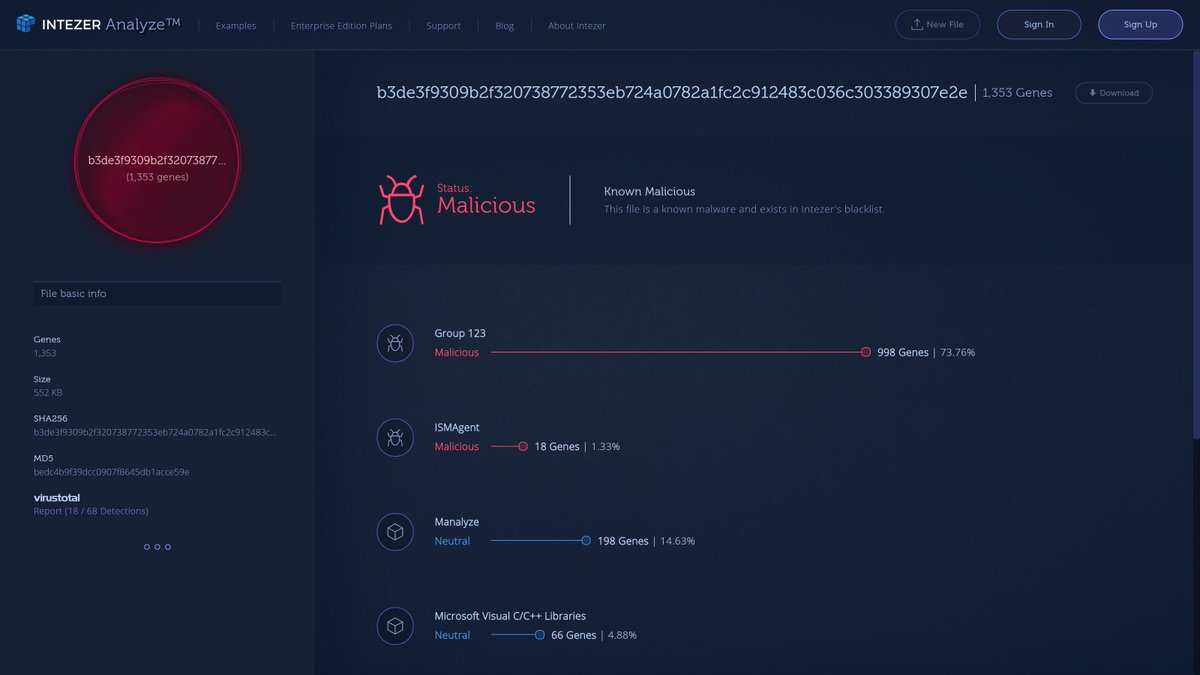Click the Genes 1,353 value in sidebar
The image size is (1200, 675).
(x=45, y=353)
